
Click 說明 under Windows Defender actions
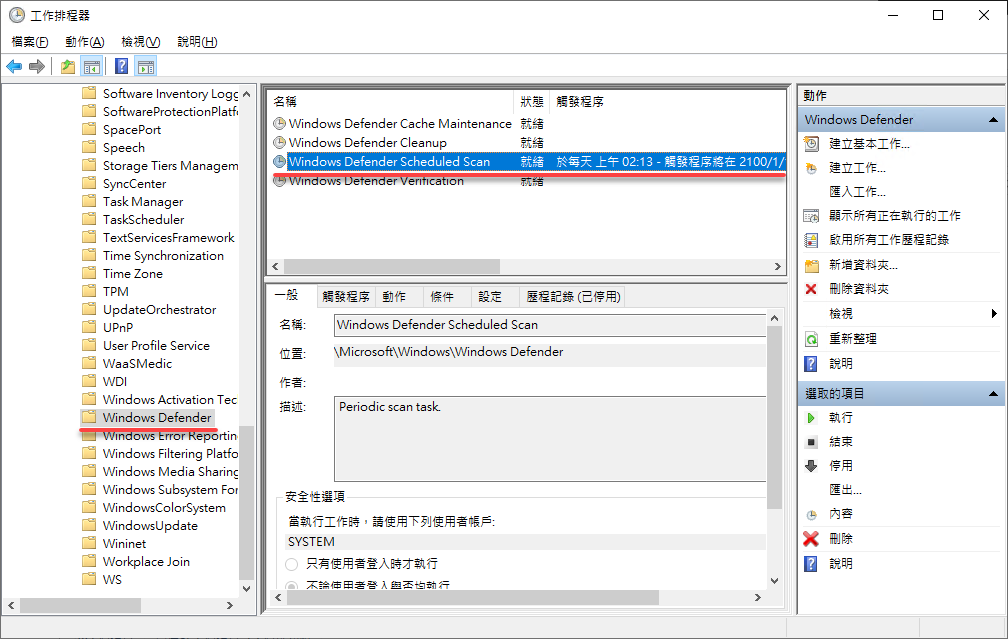coord(841,364)
